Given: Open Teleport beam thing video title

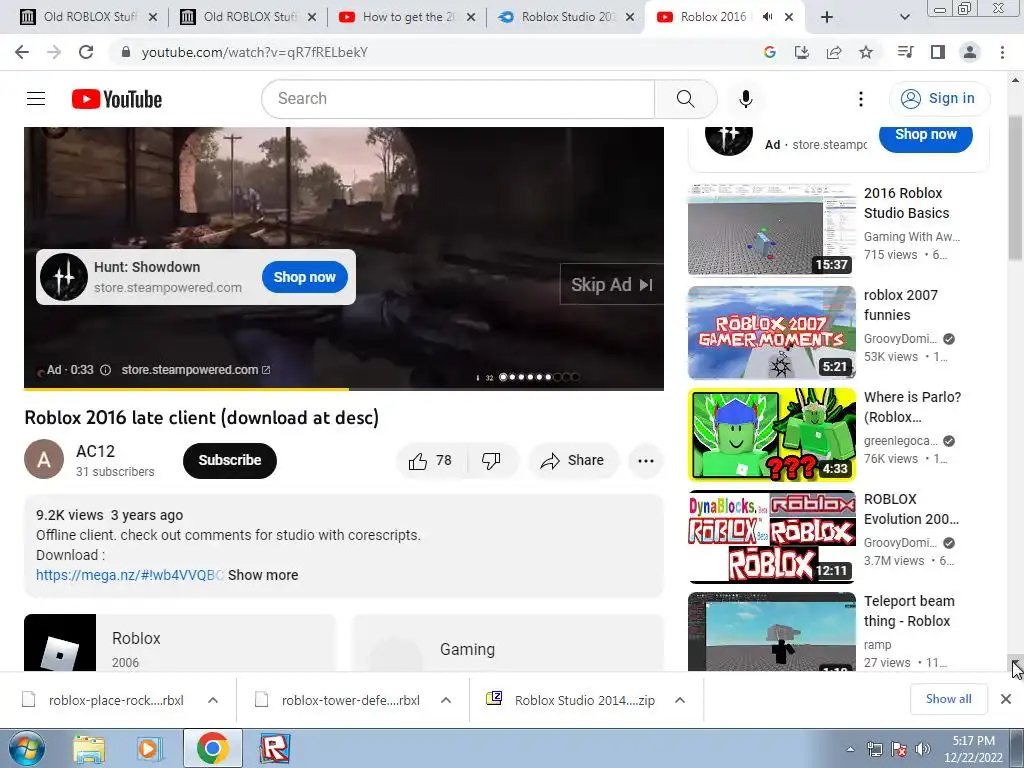Looking at the screenshot, I should tap(909, 611).
